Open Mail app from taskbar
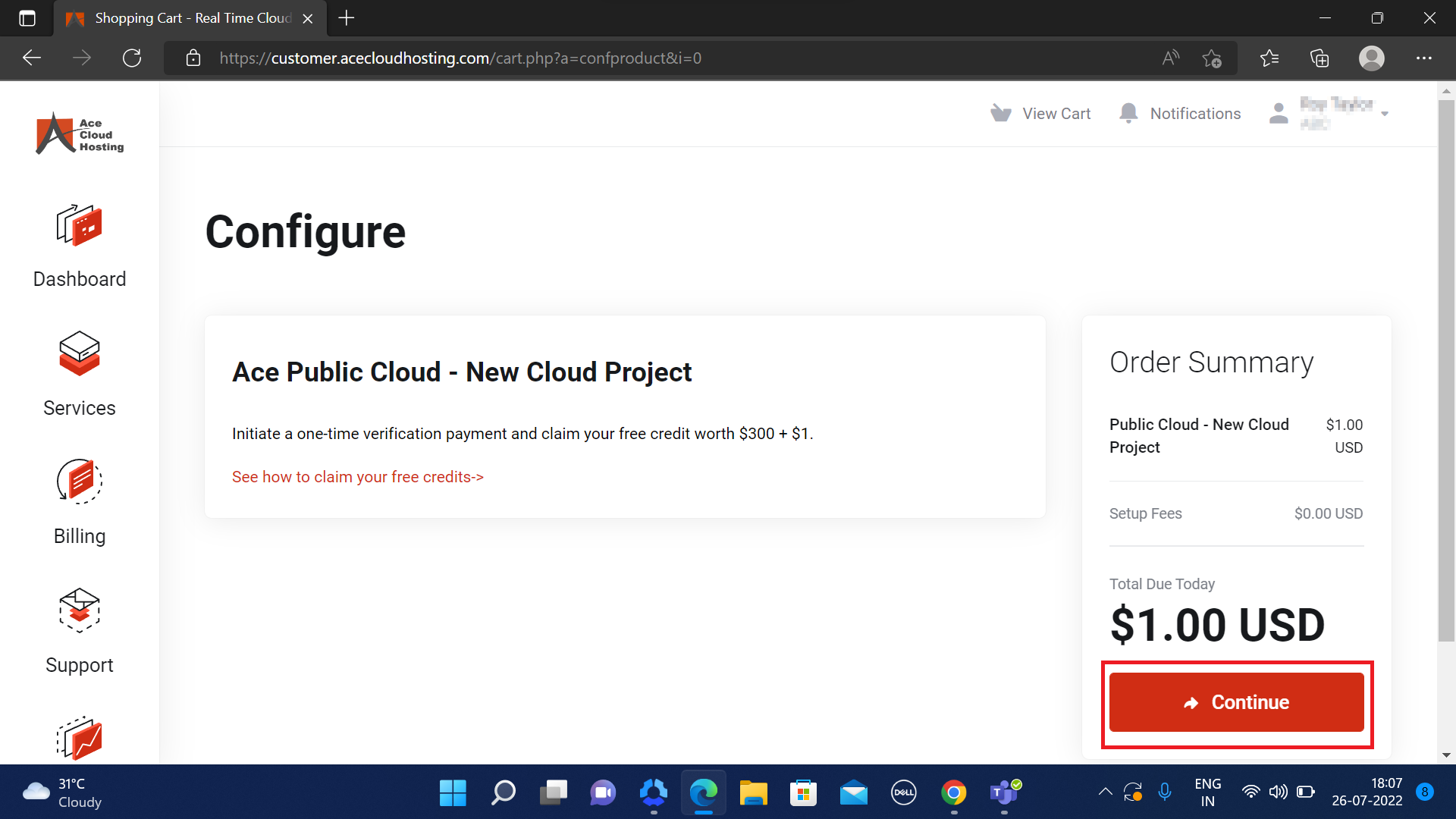This screenshot has width=1456, height=819. pos(853,793)
